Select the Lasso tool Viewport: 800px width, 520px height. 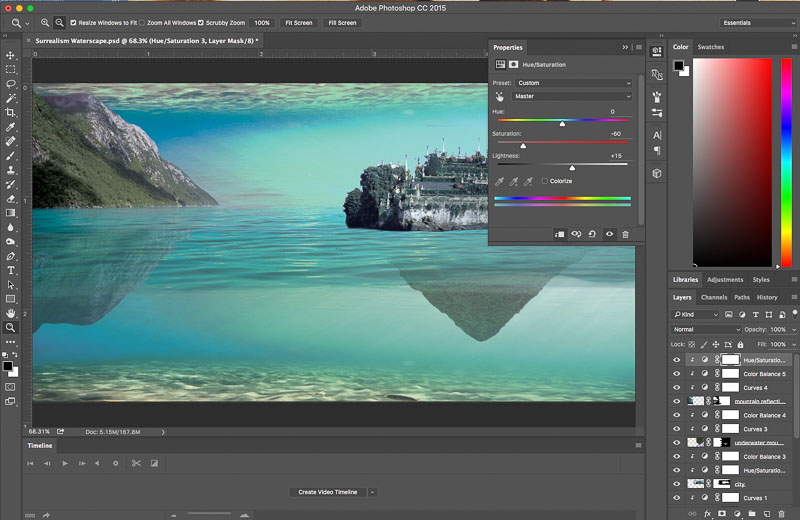(x=10, y=84)
